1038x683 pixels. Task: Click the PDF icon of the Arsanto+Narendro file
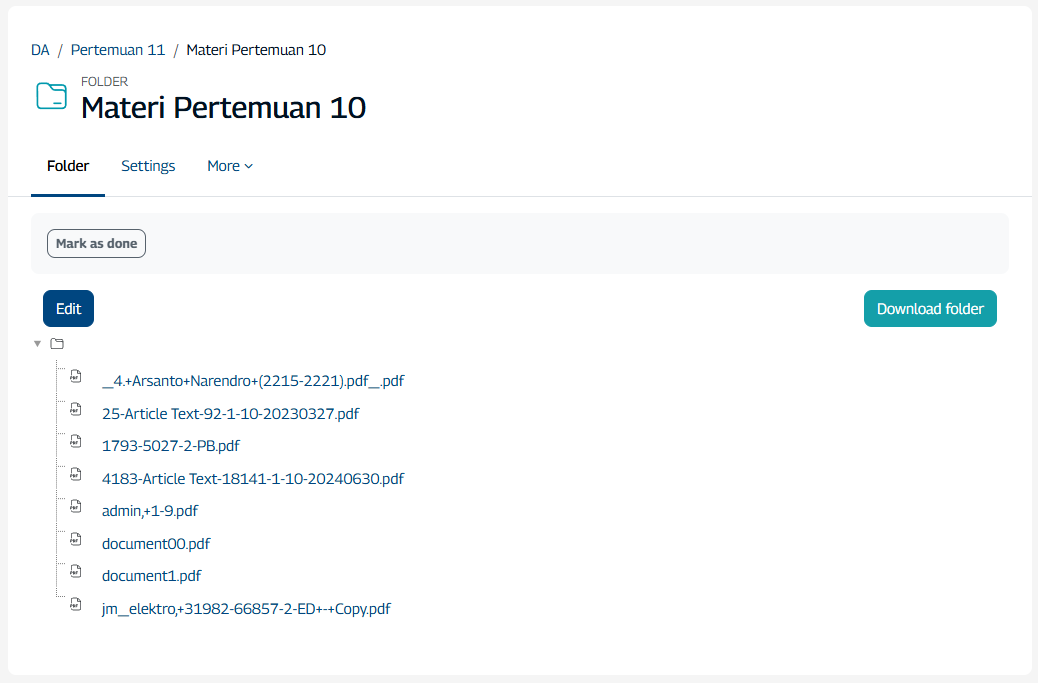75,376
